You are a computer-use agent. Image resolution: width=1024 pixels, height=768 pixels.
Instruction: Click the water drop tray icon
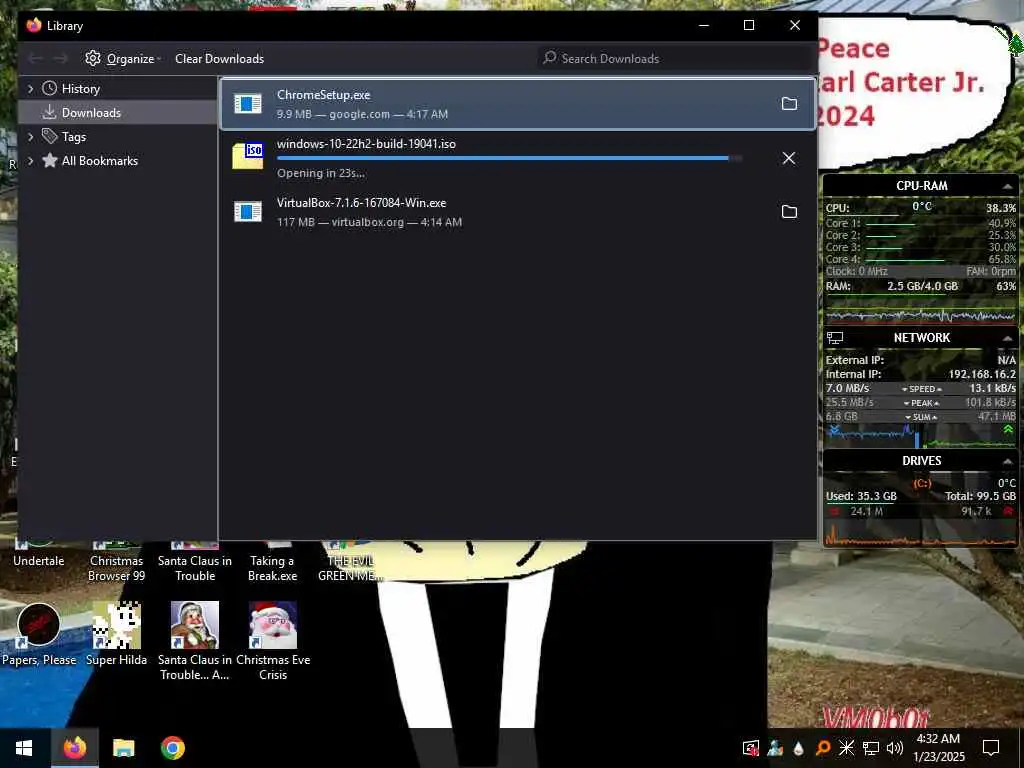pos(798,748)
